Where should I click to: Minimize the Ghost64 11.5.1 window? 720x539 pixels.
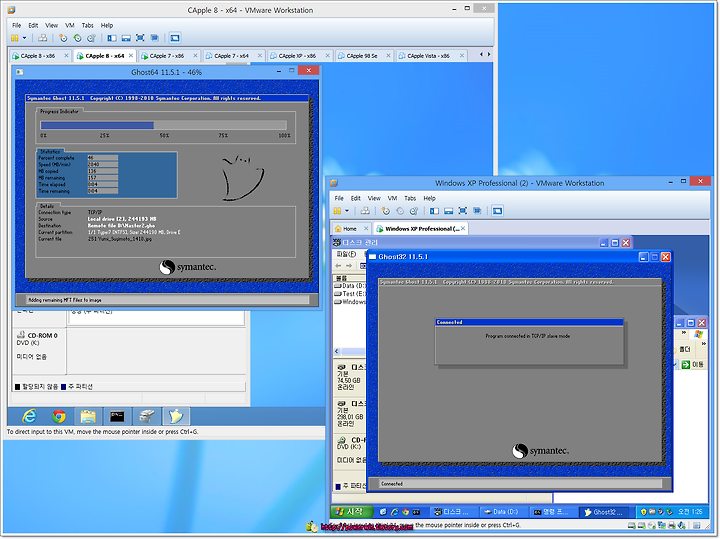279,71
